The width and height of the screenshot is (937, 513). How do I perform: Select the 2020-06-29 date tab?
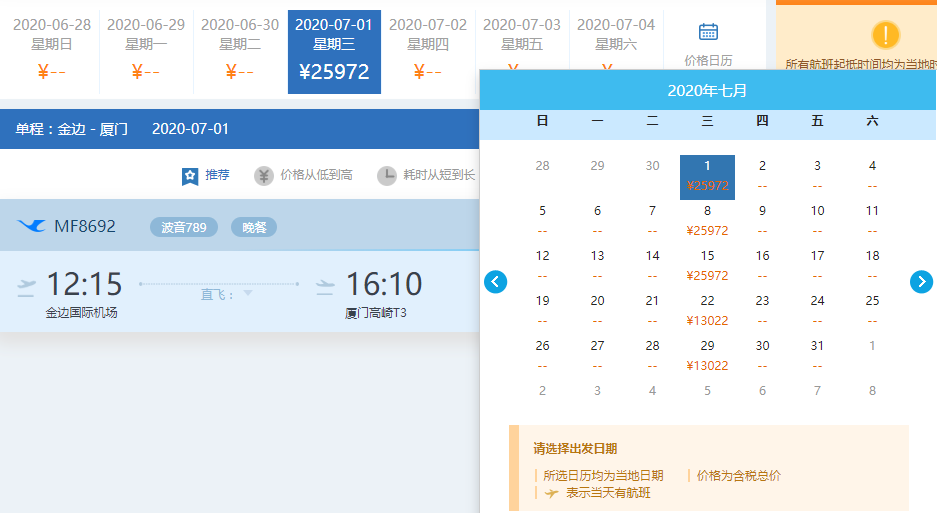146,52
